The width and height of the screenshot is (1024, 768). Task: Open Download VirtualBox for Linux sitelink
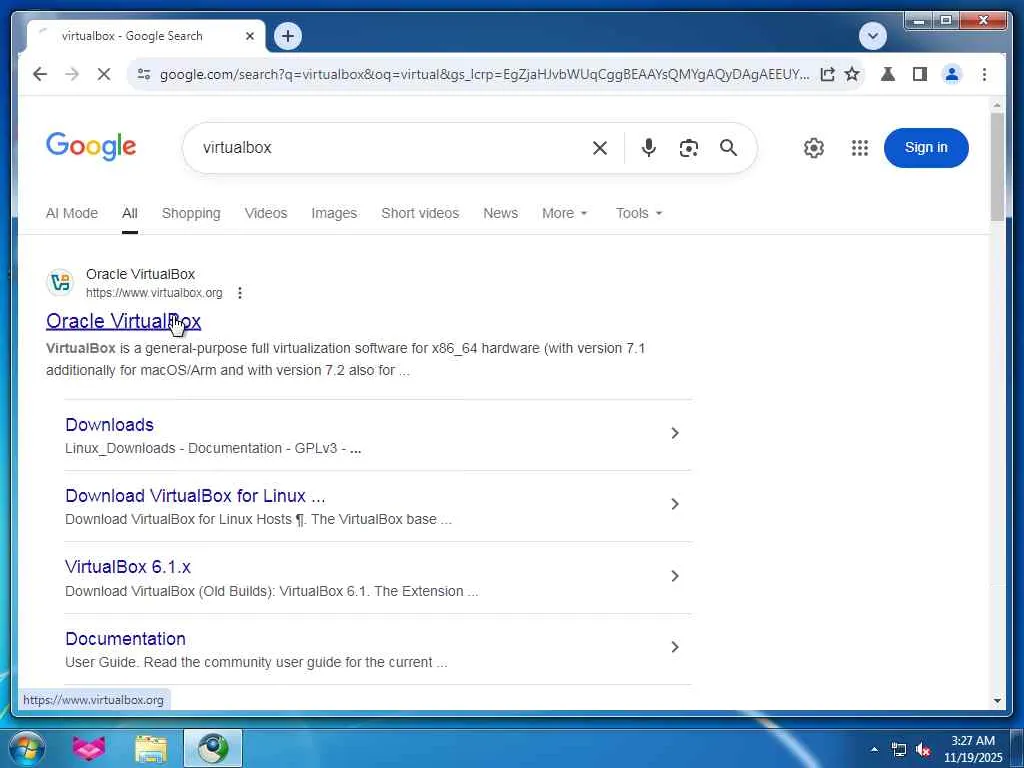(x=195, y=496)
